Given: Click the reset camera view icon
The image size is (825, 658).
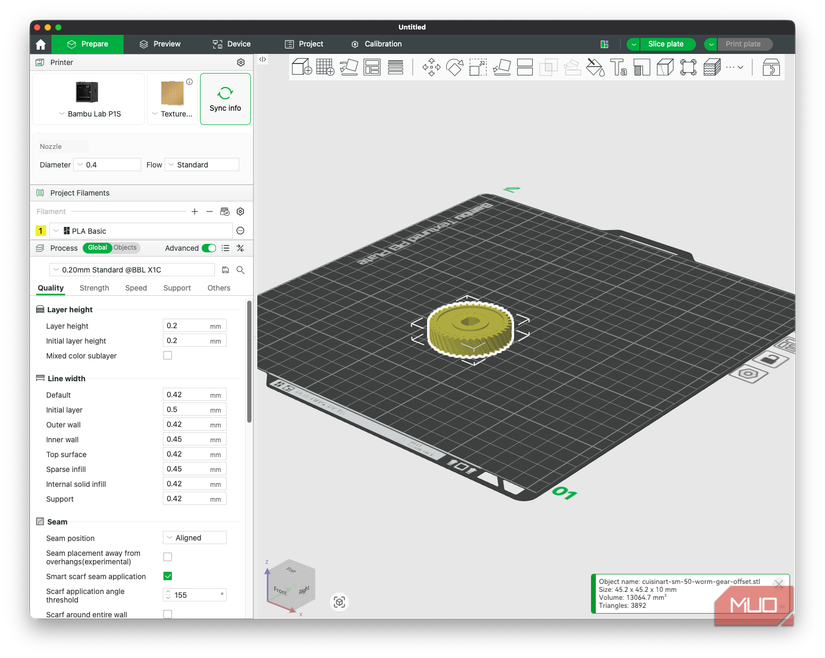Looking at the screenshot, I should click(339, 602).
